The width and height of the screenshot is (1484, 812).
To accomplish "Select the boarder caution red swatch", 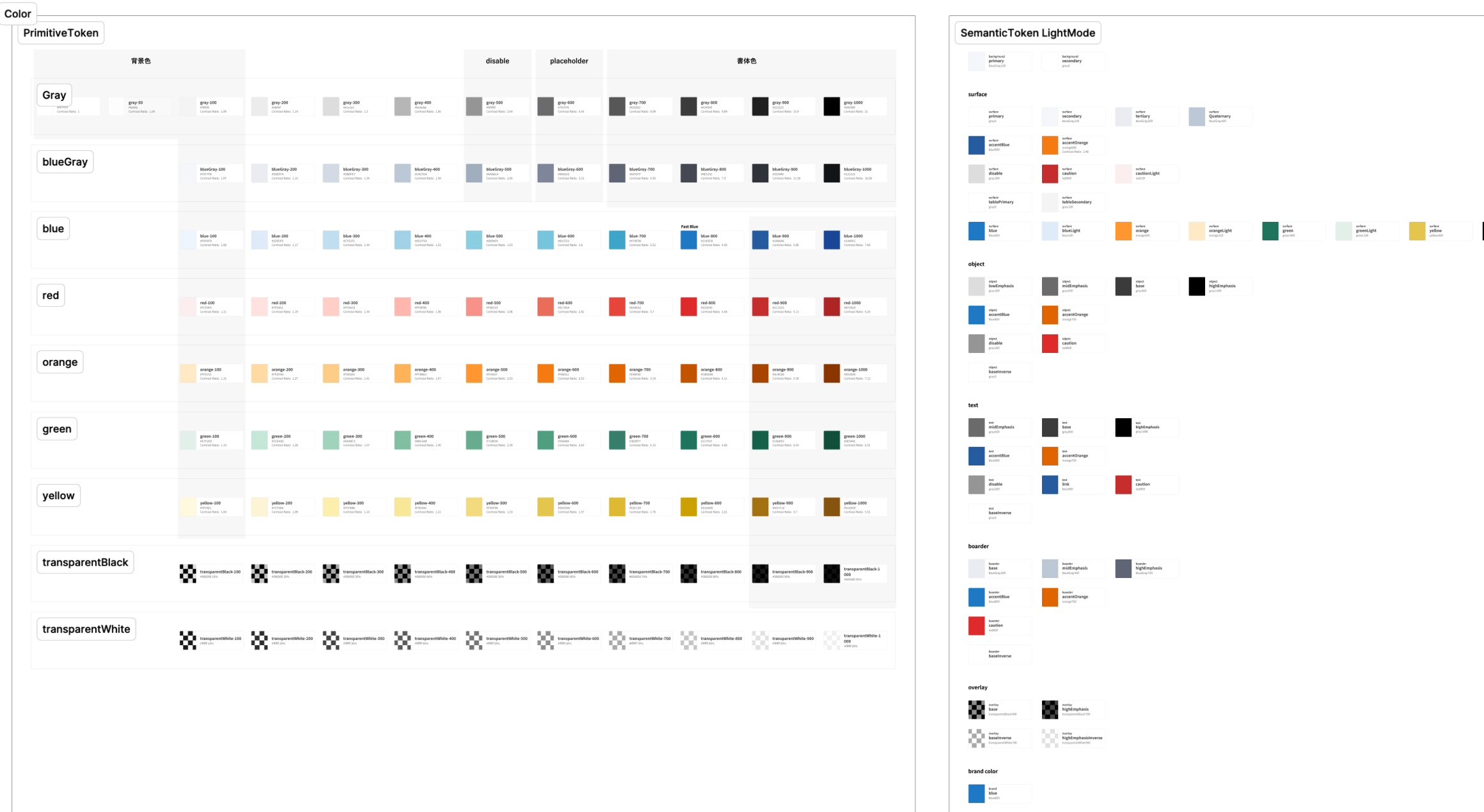I will tap(976, 625).
